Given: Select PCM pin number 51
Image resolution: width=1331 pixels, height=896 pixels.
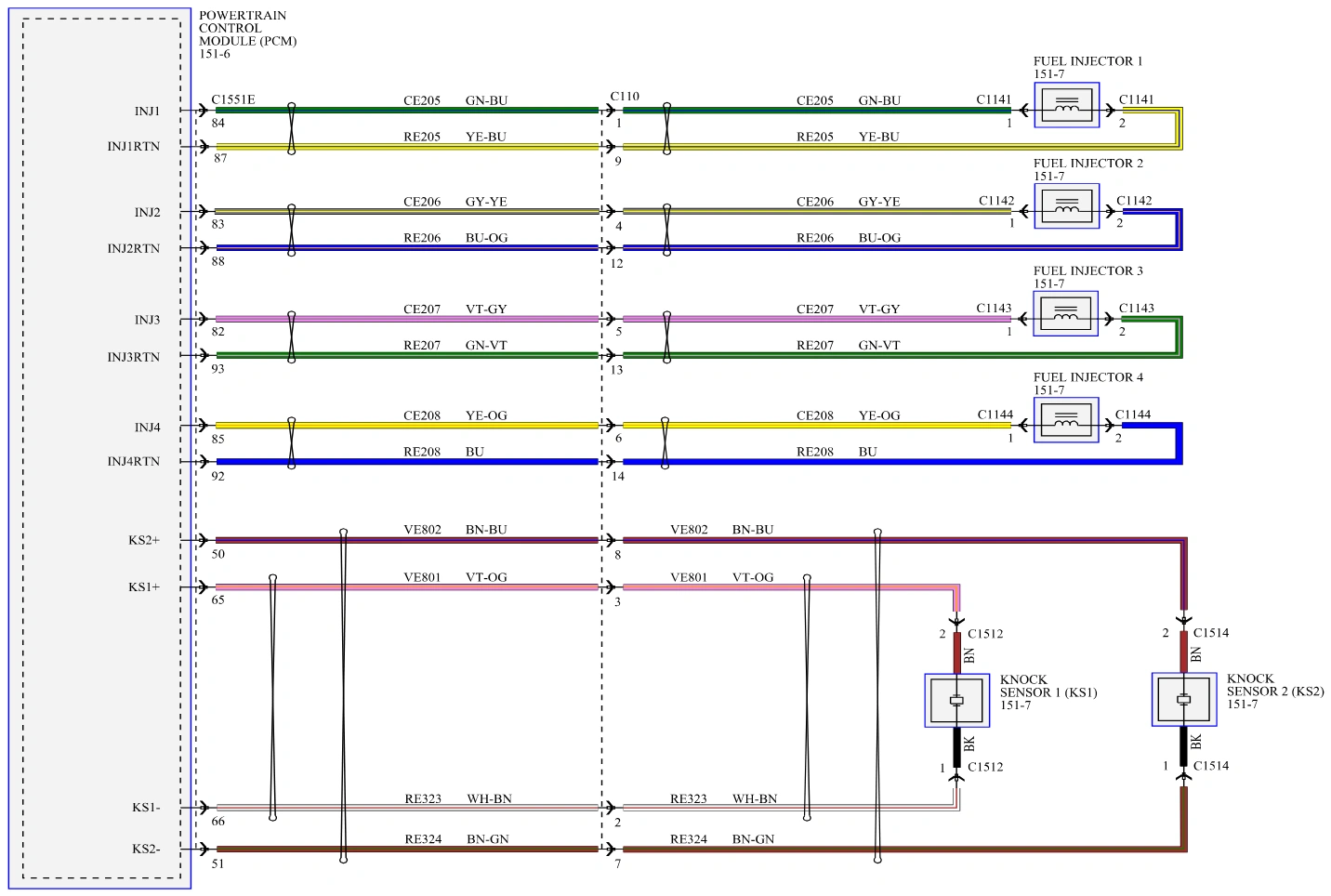Looking at the screenshot, I should coord(218,863).
